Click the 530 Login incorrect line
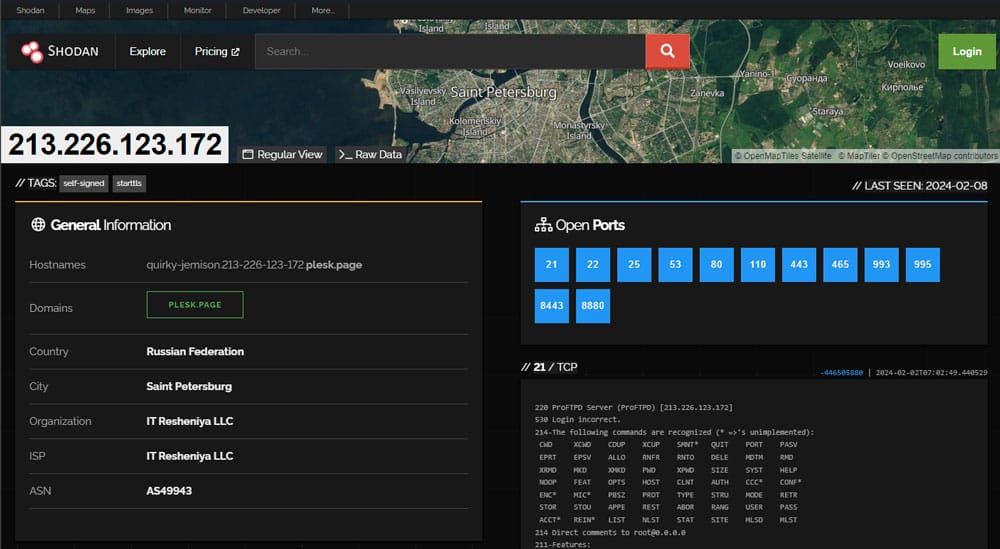This screenshot has width=1000, height=549. coord(578,420)
